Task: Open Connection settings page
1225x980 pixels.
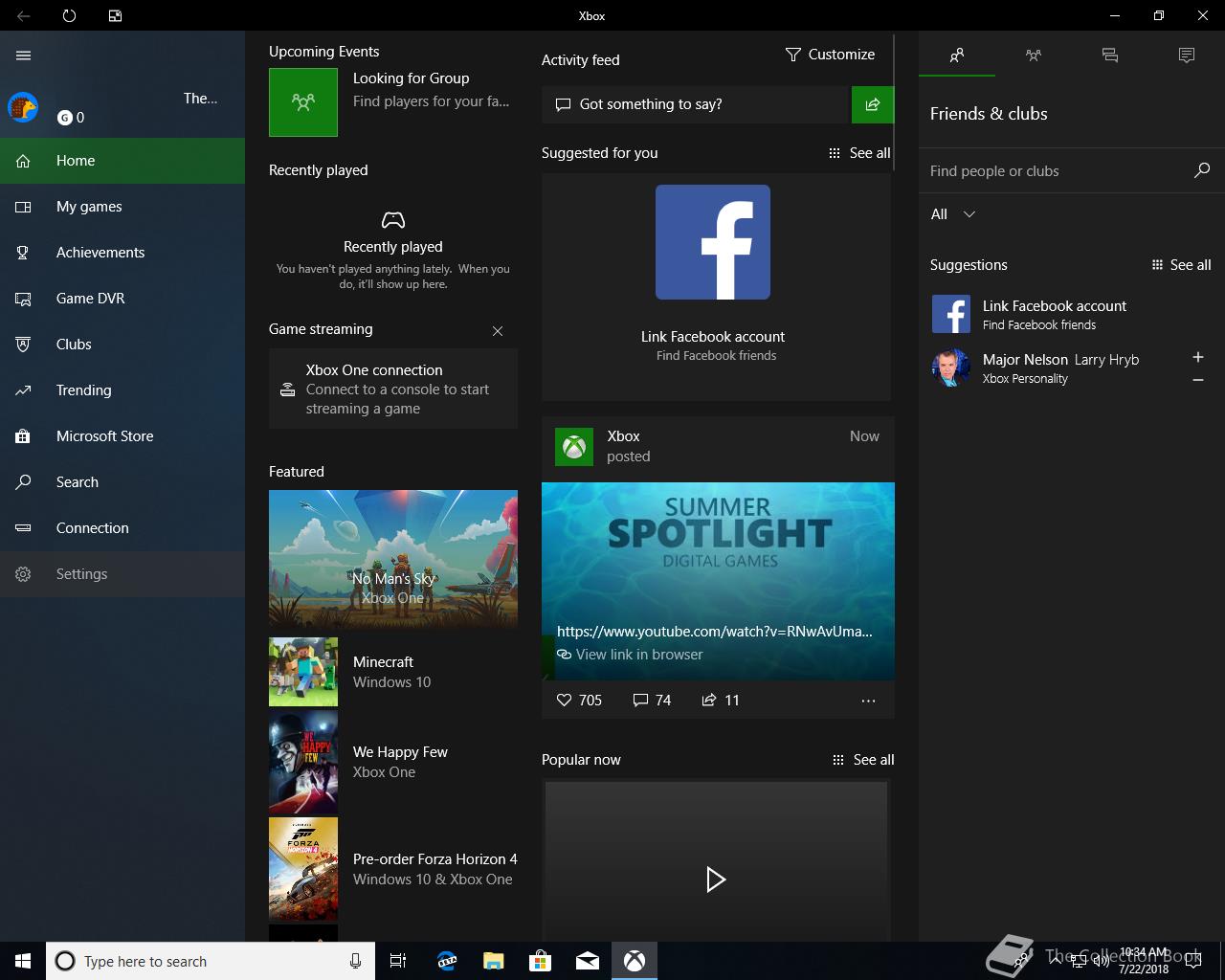Action: (x=122, y=528)
